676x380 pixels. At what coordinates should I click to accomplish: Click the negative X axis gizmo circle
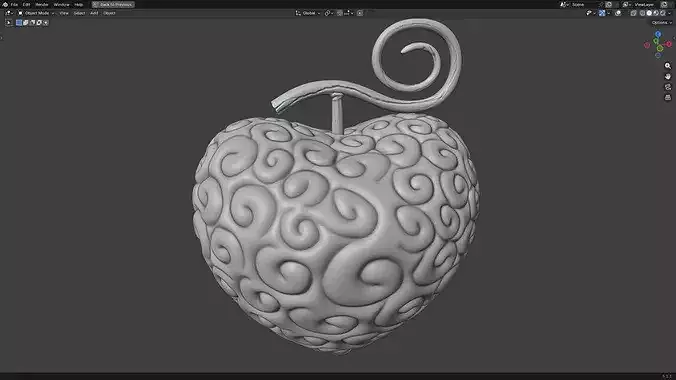click(x=647, y=45)
